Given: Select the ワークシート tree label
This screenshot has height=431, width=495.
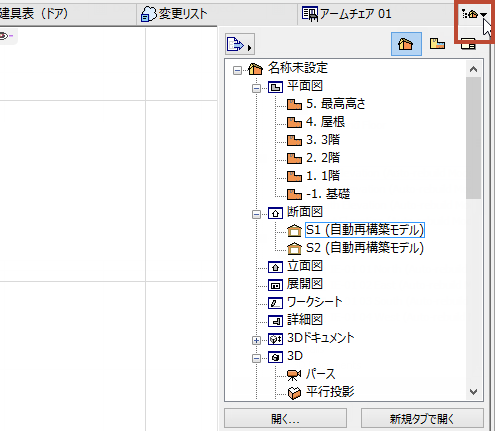Looking at the screenshot, I should [x=315, y=302].
